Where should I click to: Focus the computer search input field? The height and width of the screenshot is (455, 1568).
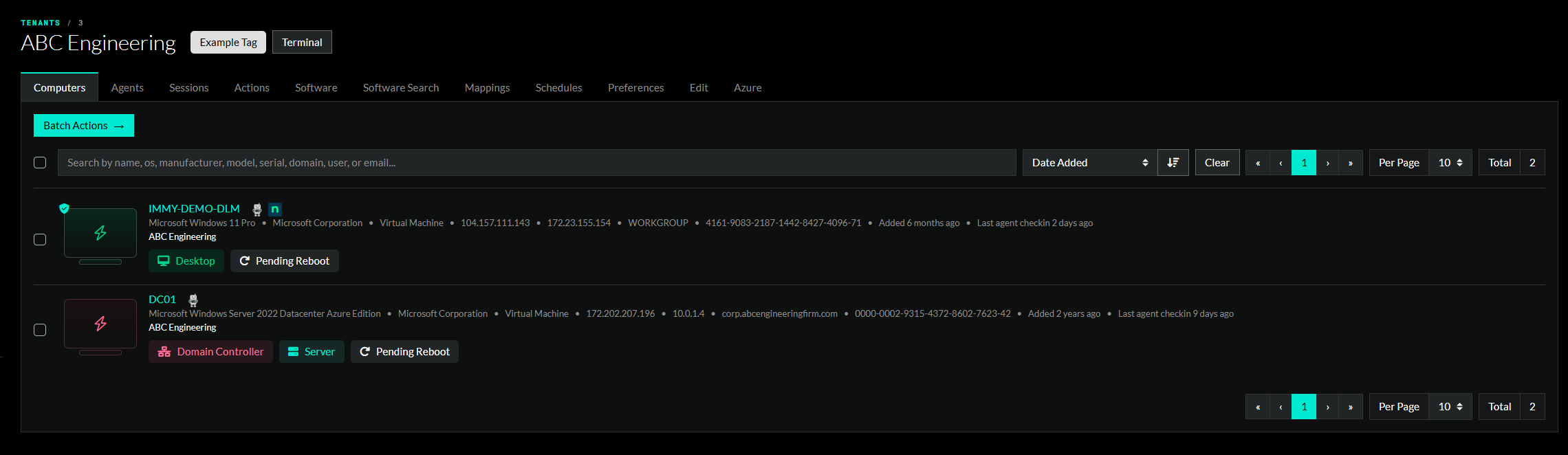click(536, 163)
